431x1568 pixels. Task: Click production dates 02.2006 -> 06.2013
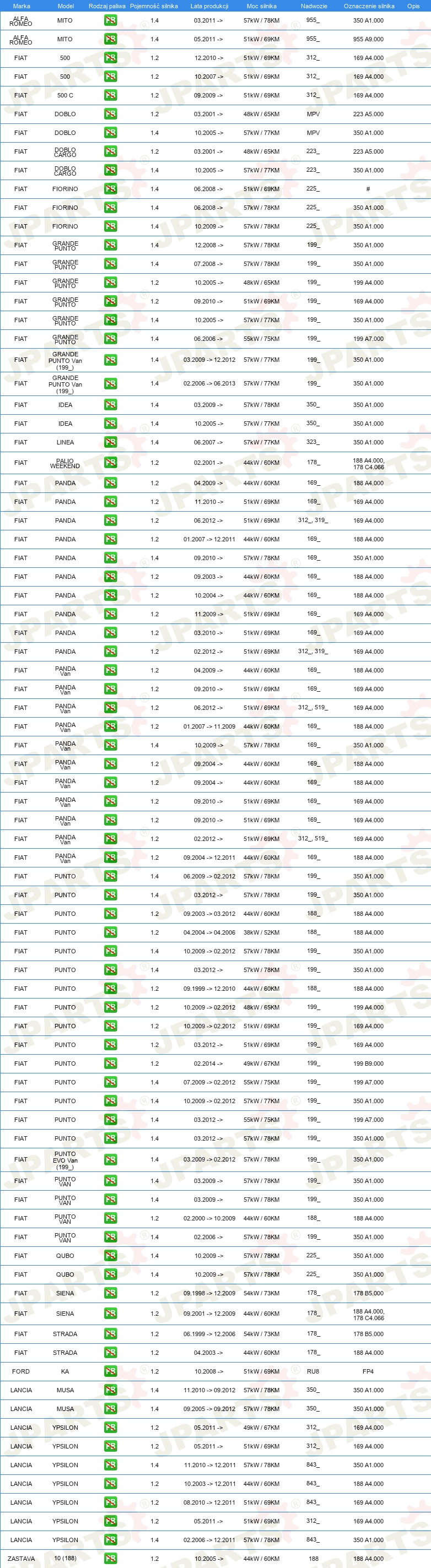209,383
